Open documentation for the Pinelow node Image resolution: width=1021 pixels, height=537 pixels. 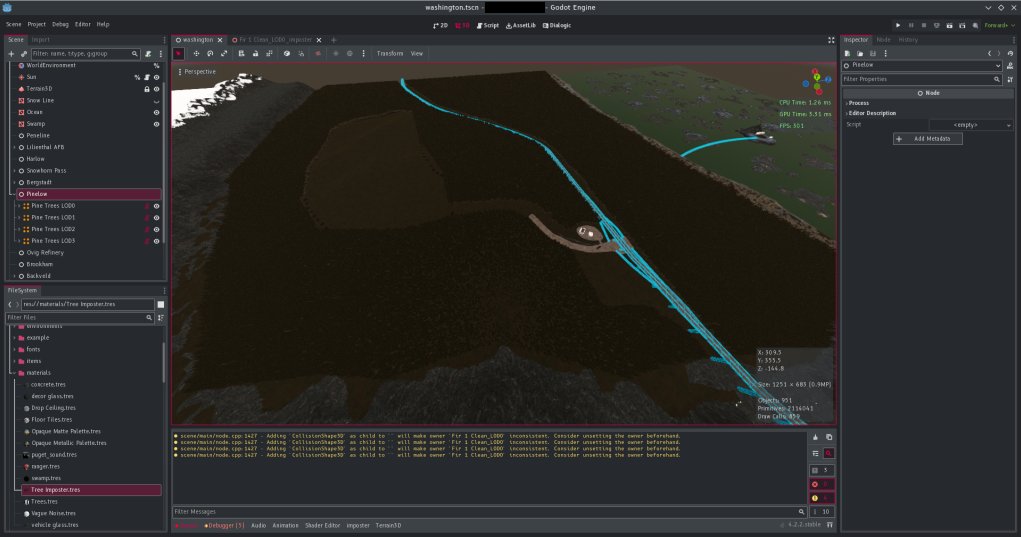pyautogui.click(x=1010, y=65)
